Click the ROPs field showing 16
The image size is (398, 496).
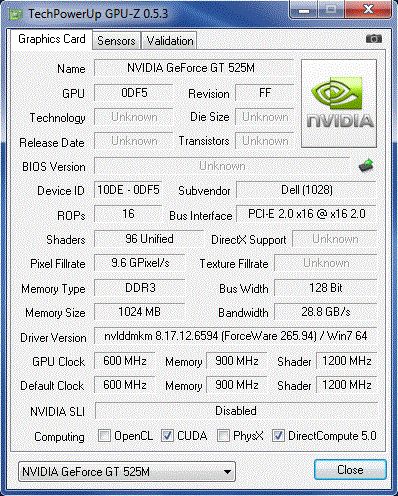click(x=128, y=214)
